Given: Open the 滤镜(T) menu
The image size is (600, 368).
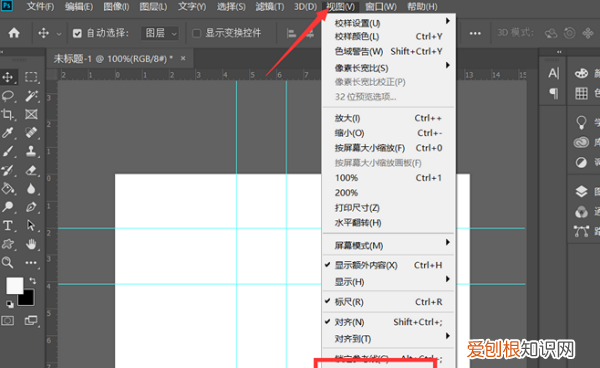Looking at the screenshot, I should [x=270, y=7].
